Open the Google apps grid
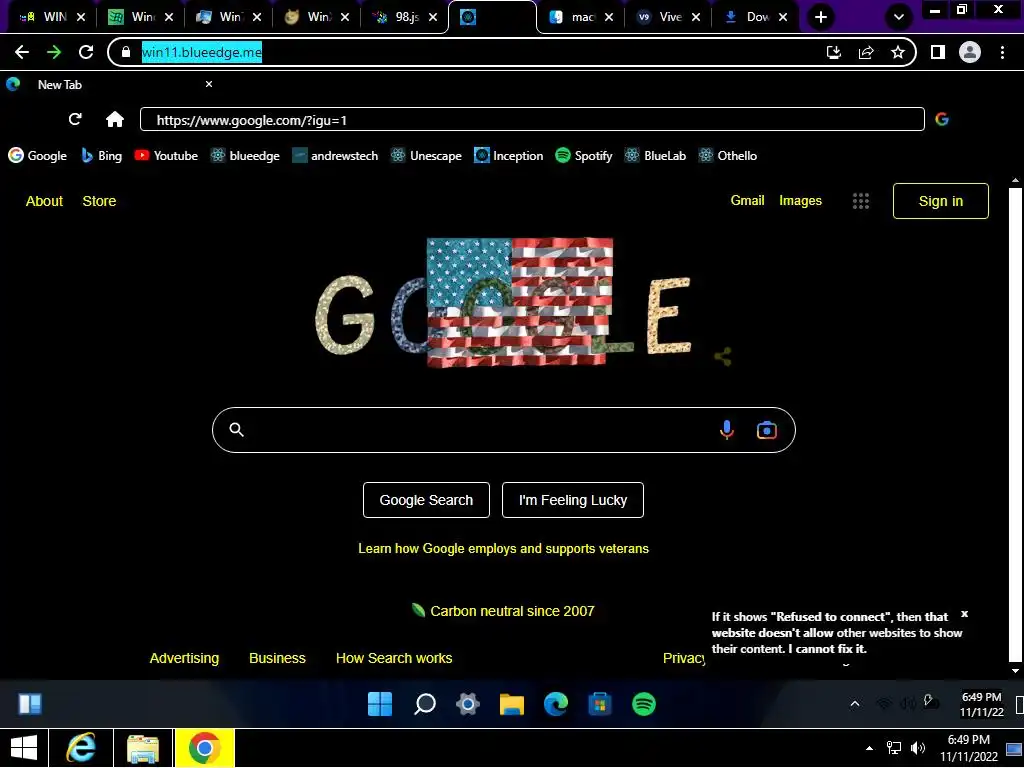 861,201
